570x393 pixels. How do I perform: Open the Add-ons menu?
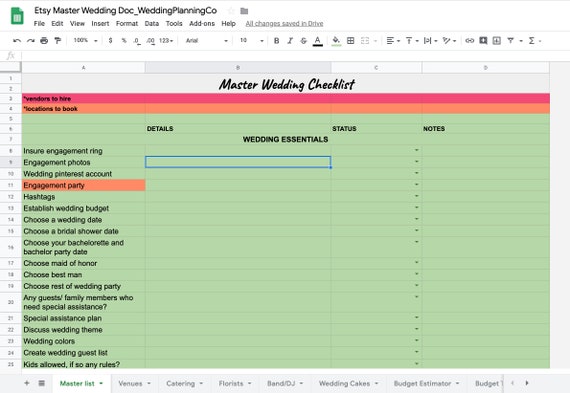[202, 24]
